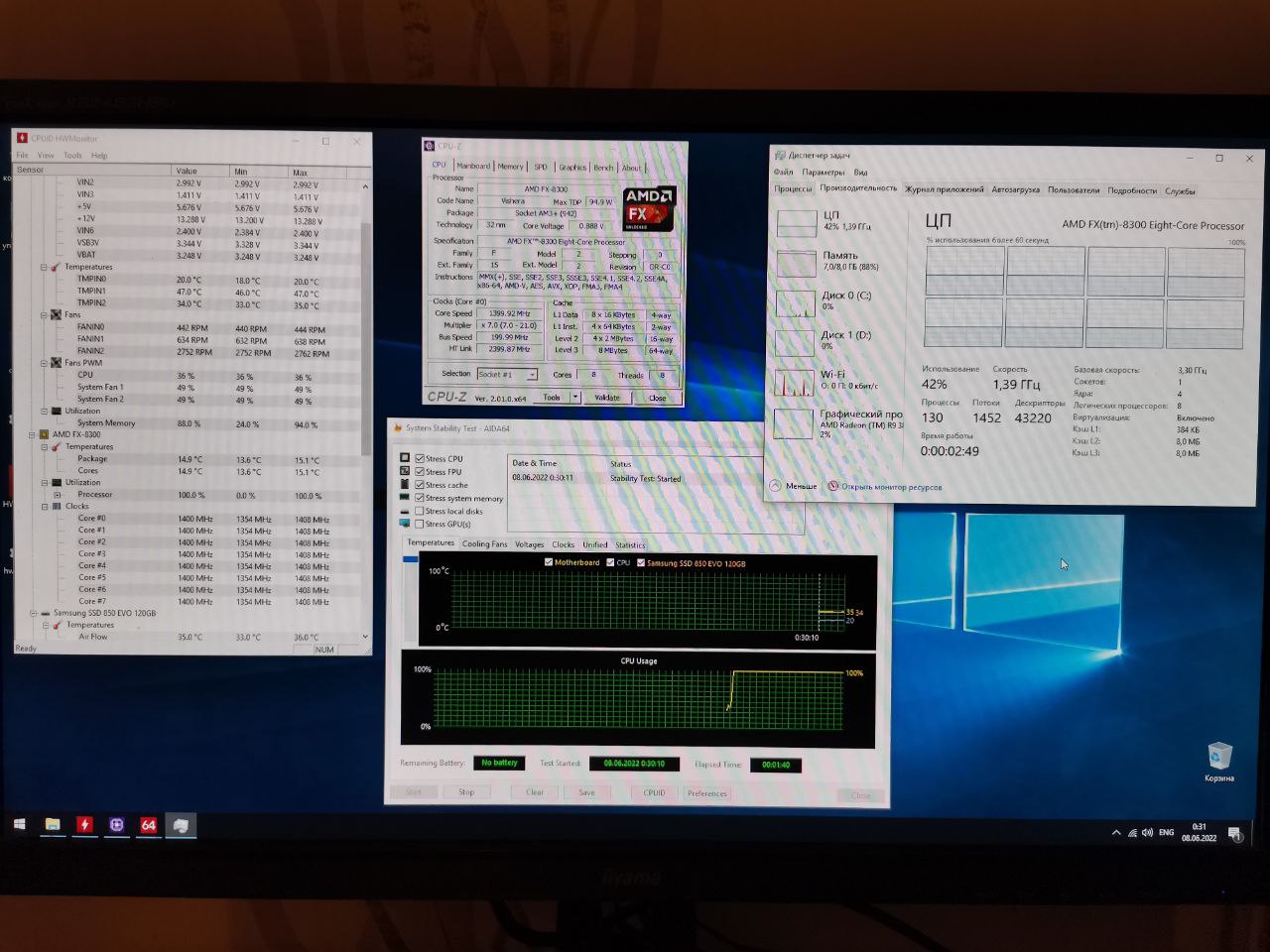Open the Cooling Fans tab in AIDA64
1270x952 pixels.
(x=484, y=543)
